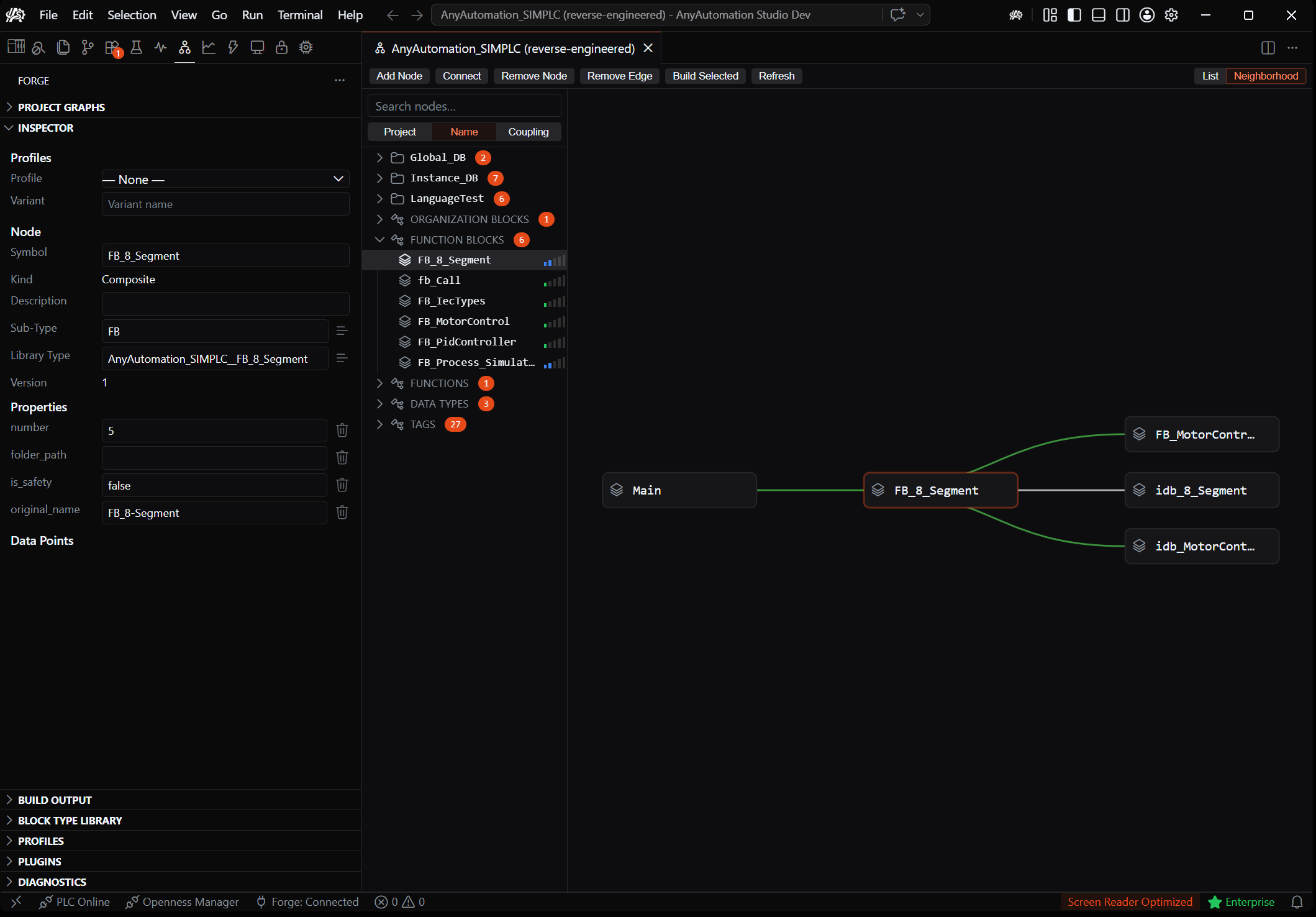Click the Refresh button

click(776, 76)
